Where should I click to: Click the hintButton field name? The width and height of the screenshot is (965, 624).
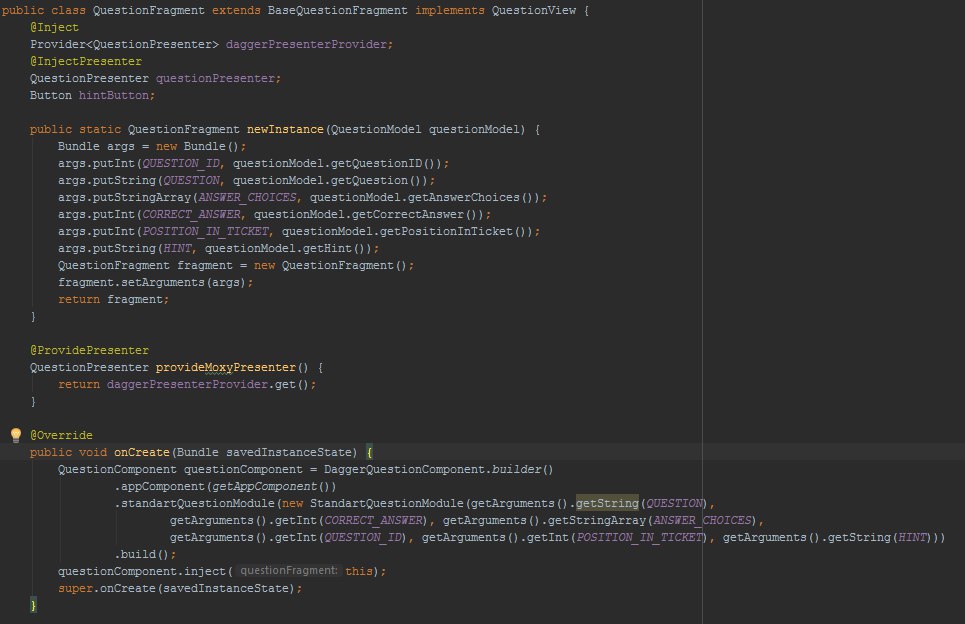113,95
